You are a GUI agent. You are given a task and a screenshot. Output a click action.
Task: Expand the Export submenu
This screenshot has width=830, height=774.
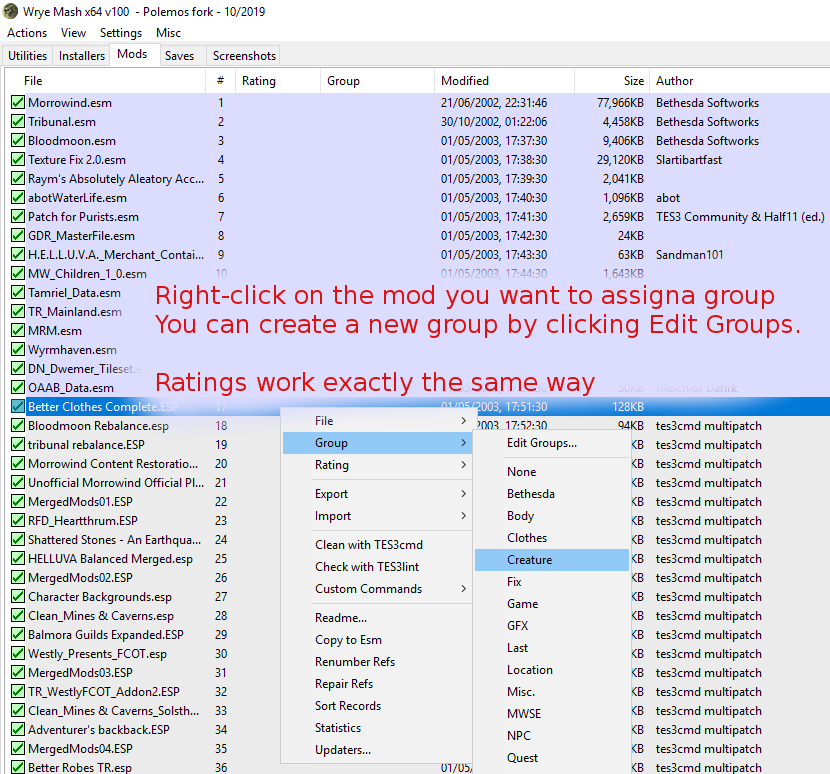377,494
